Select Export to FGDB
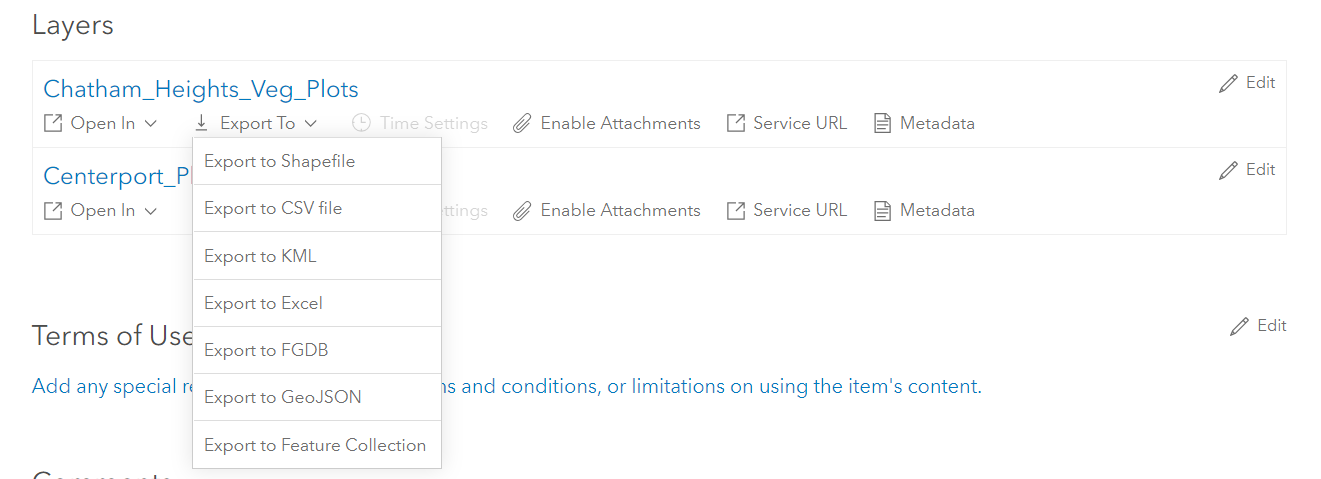This screenshot has width=1321, height=479. tap(266, 350)
